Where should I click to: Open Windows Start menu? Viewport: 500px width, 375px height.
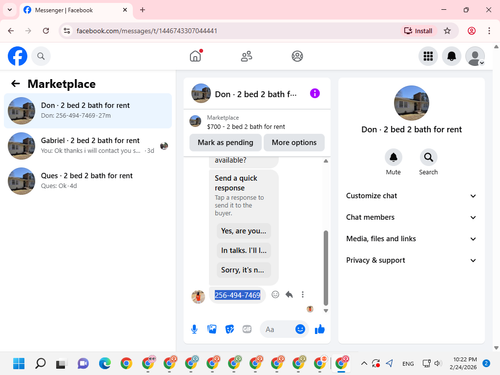[19, 363]
